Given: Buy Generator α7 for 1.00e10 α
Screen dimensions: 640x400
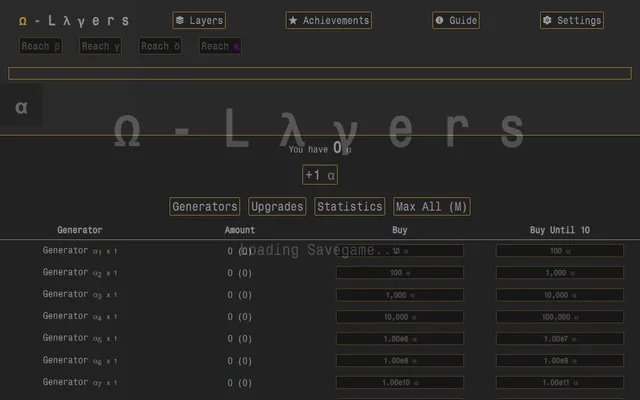Looking at the screenshot, I should coord(400,382).
